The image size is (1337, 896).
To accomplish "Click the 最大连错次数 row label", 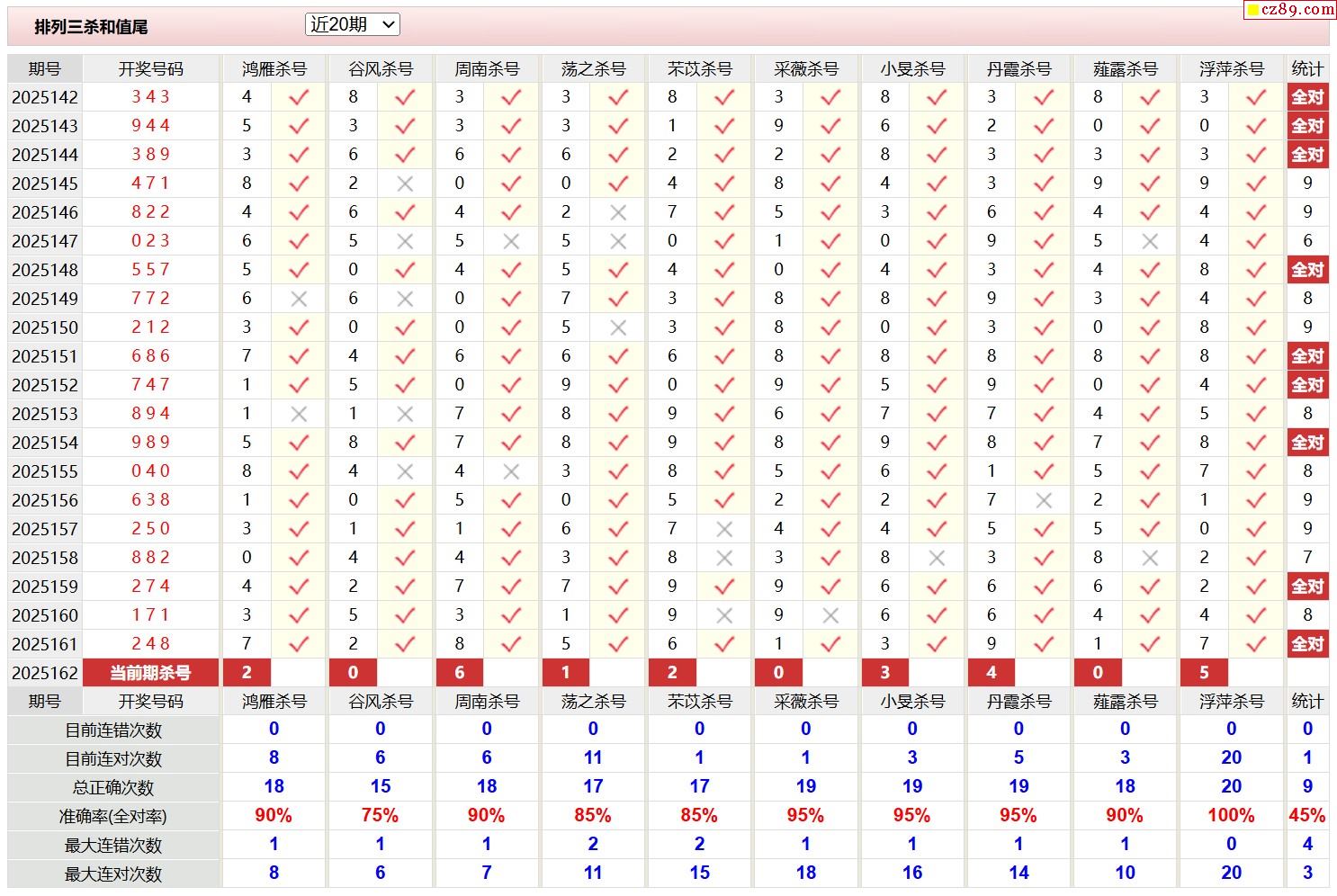I will 113,846.
